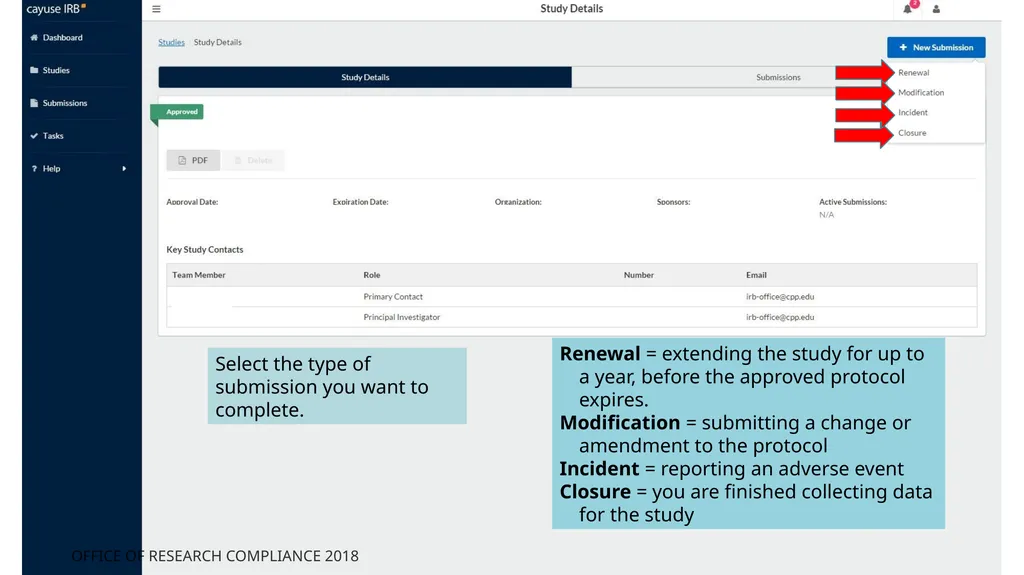Click the Submissions document icon

(x=34, y=103)
